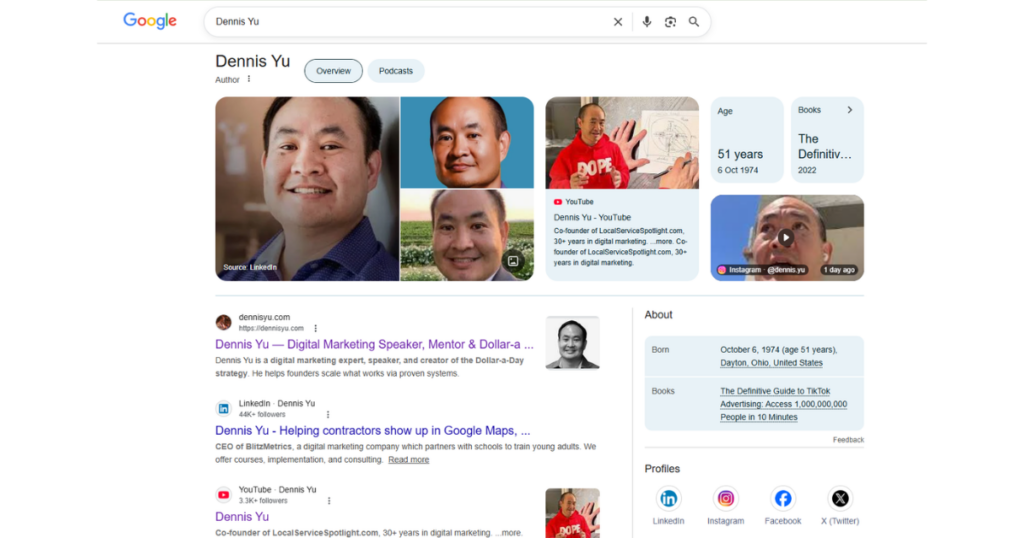
Task: Open the YouTube card red hoodie thumbnail
Action: click(x=622, y=143)
